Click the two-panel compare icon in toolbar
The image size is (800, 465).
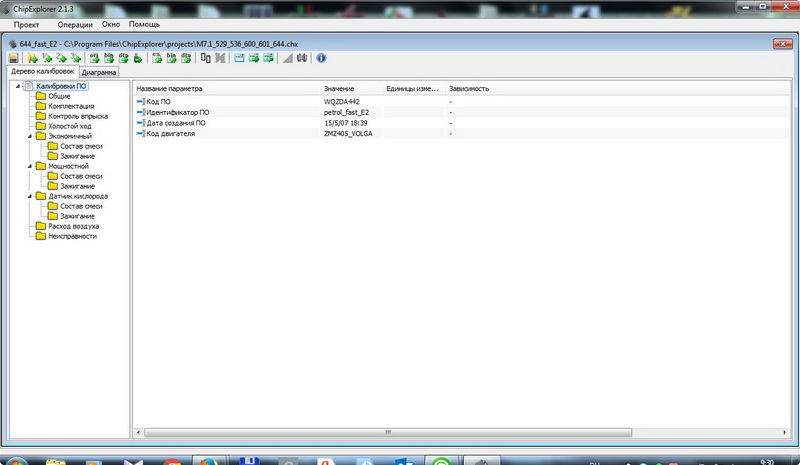point(205,58)
